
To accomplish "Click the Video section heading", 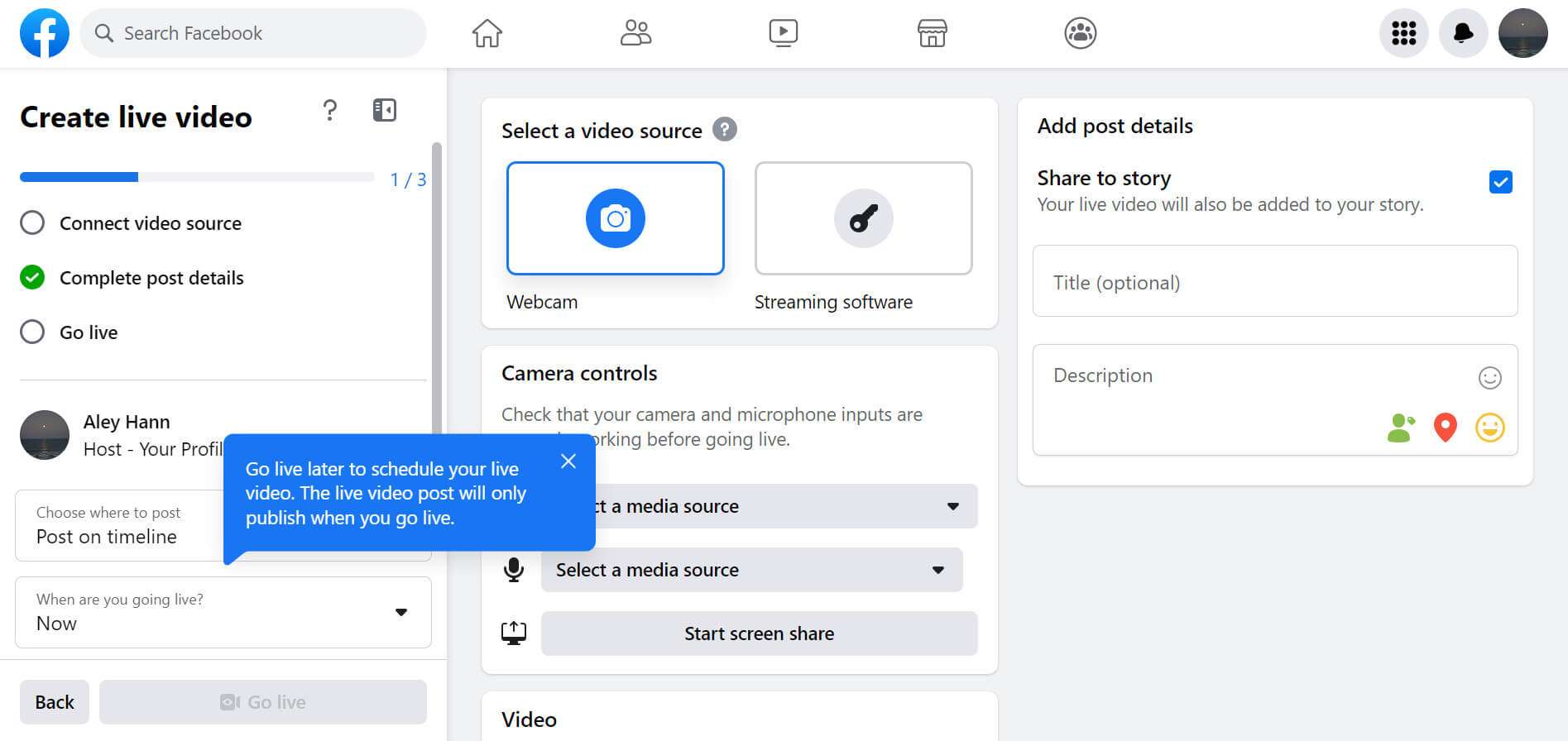I will 529,719.
